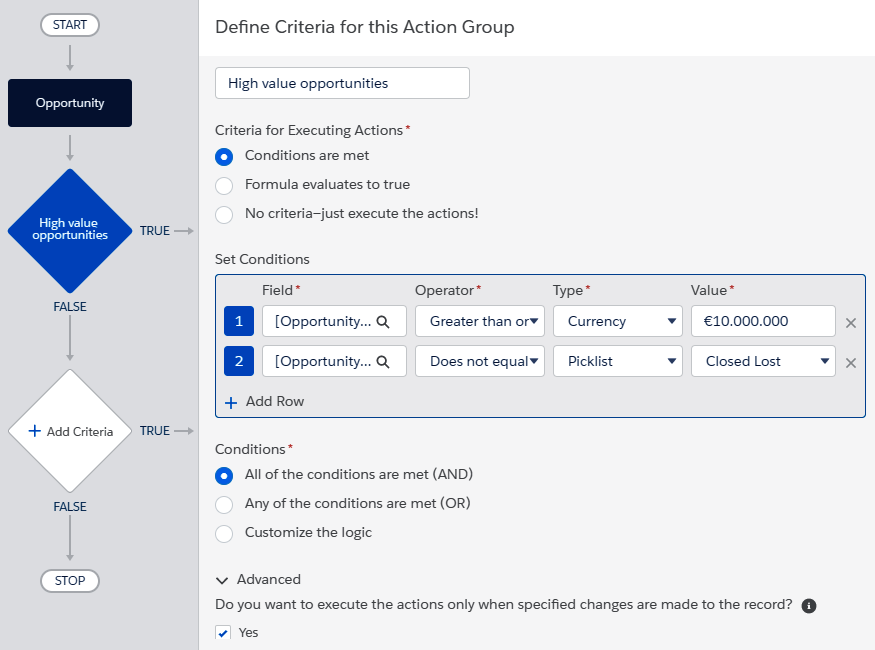The width and height of the screenshot is (875, 650).
Task: Click the Opportunity object node
Action: [x=70, y=103]
